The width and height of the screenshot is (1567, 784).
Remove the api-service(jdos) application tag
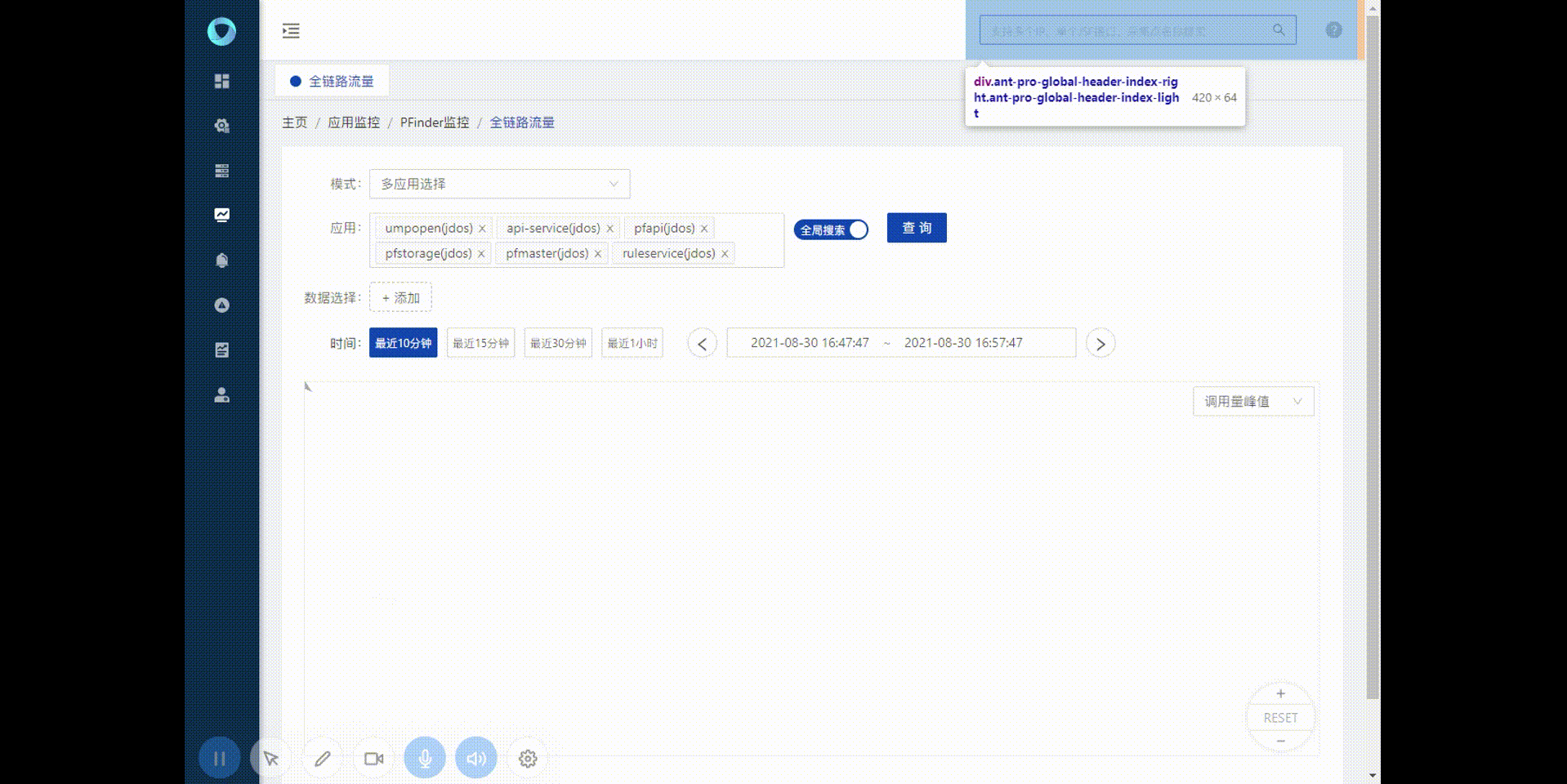[x=609, y=229]
